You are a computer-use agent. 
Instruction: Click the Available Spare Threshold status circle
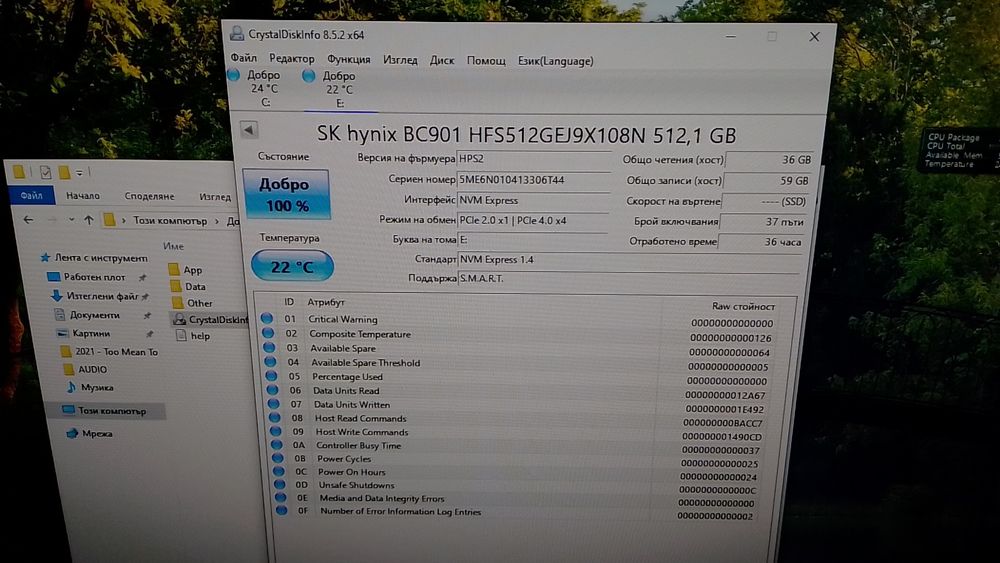click(270, 361)
